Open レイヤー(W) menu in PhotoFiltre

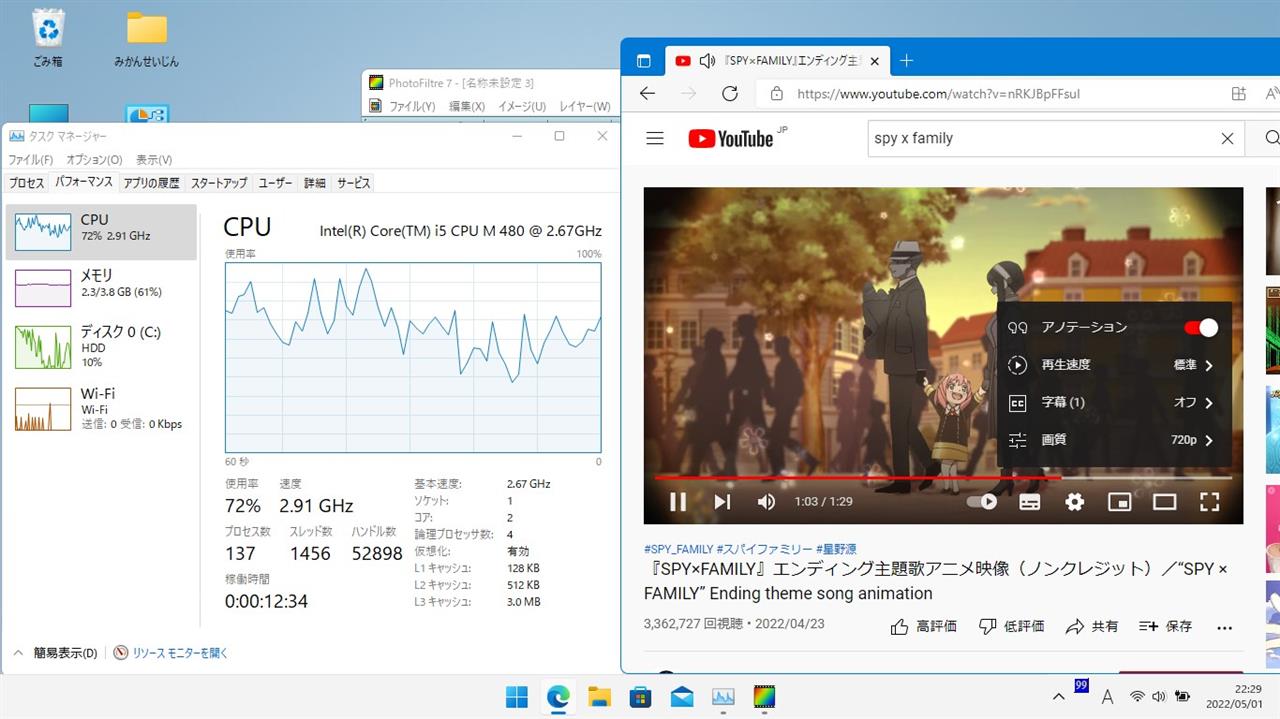585,106
